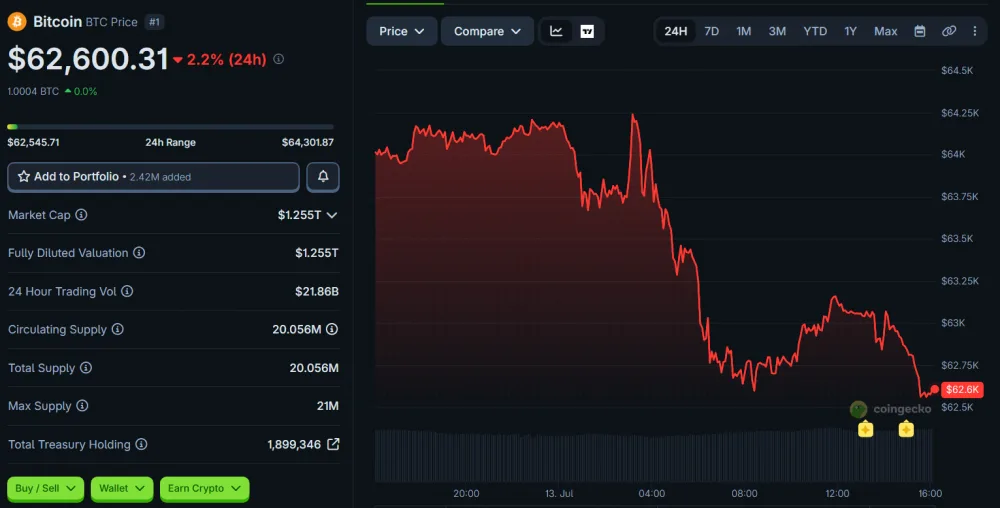Click the Add to Portfolio button
This screenshot has width=1000, height=508.
click(x=153, y=177)
